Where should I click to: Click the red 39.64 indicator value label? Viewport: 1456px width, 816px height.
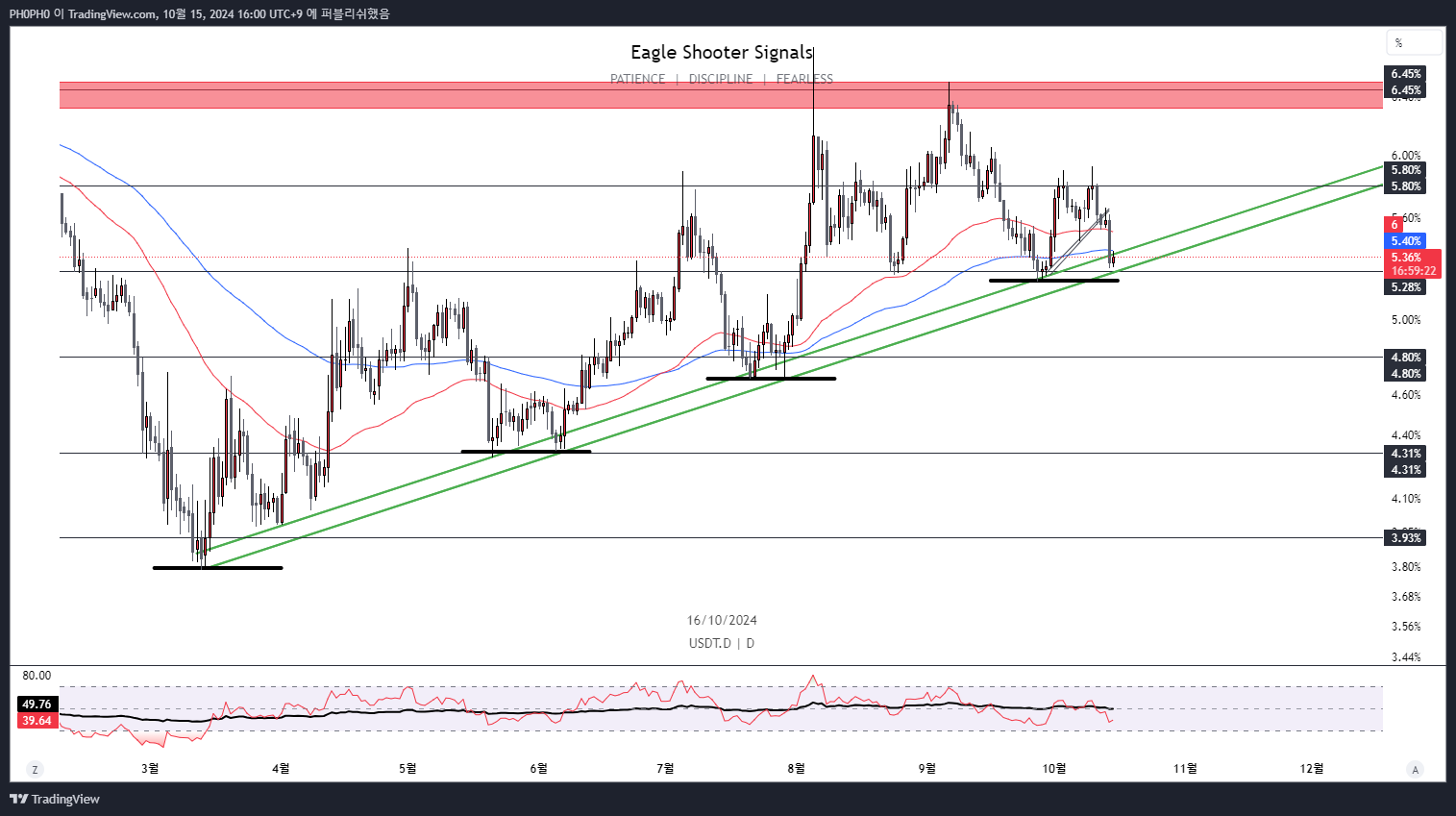point(37,721)
